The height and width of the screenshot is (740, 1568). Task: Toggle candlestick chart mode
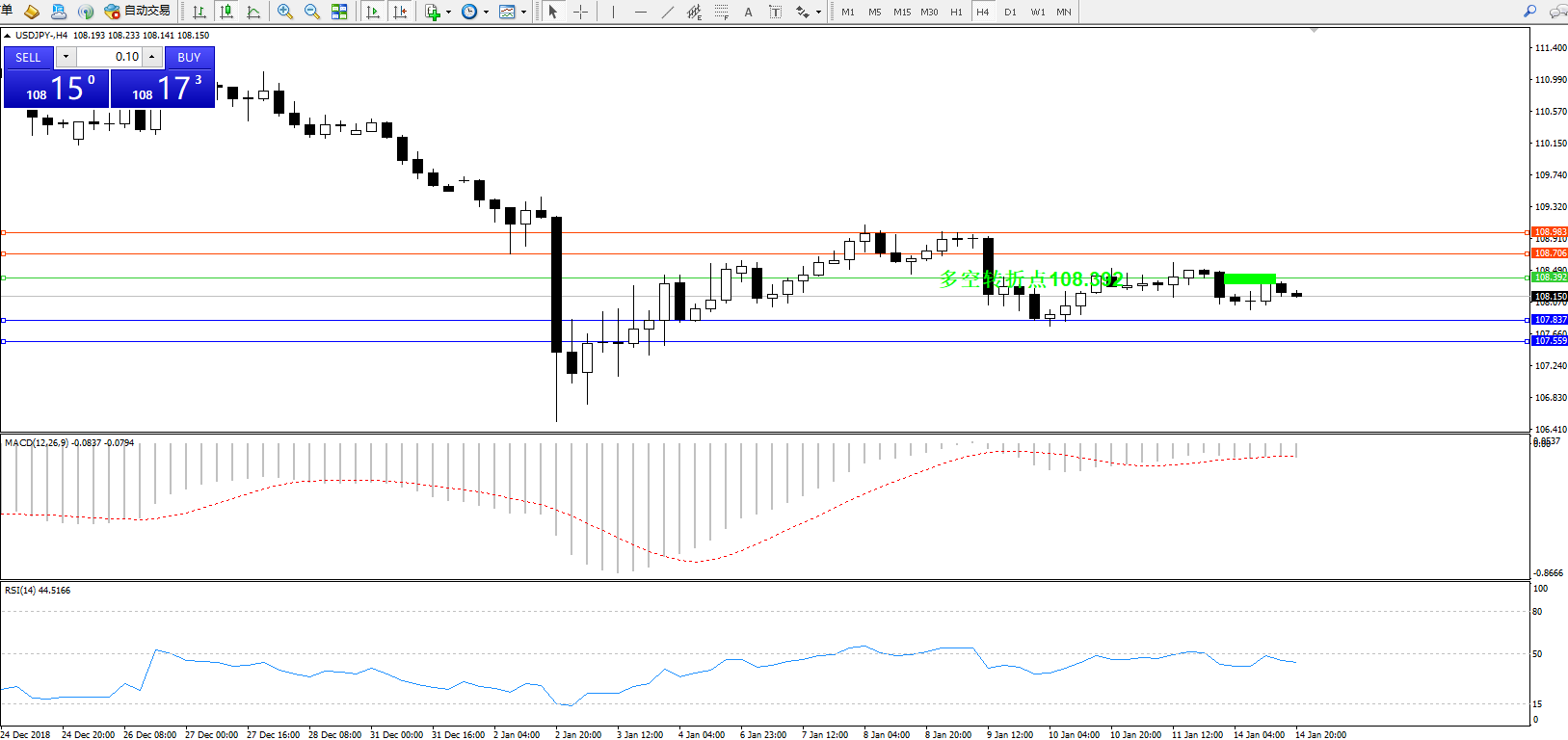[226, 12]
